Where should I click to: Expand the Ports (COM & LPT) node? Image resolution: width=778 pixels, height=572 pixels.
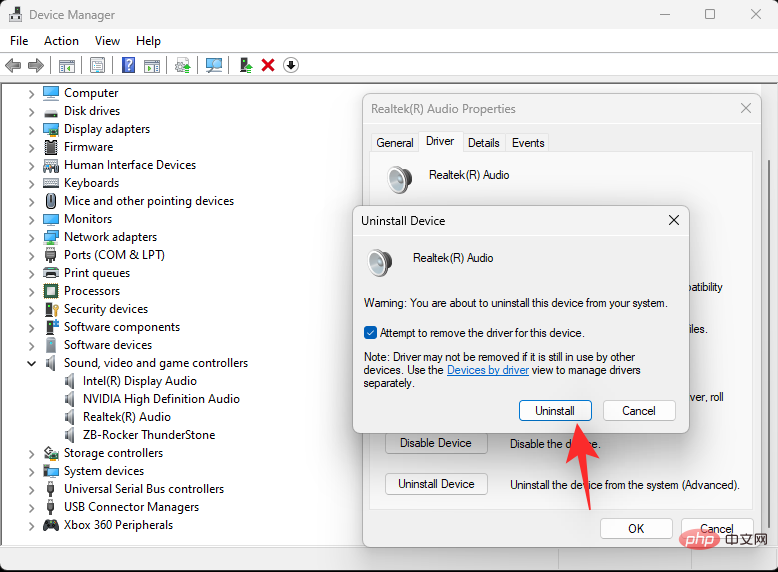coord(31,255)
